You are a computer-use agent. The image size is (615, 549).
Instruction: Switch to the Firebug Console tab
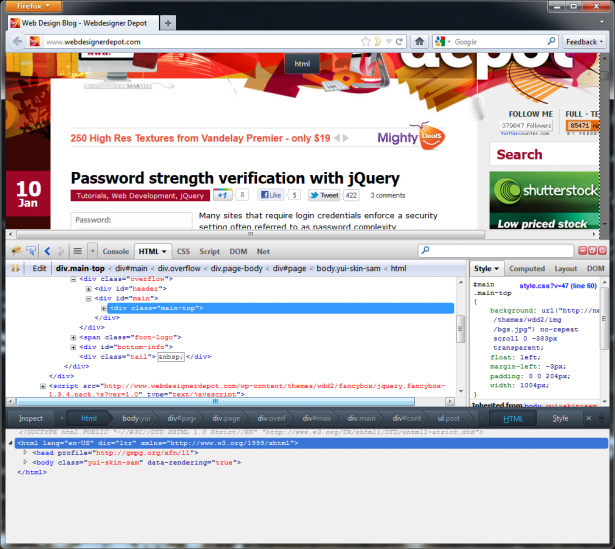pyautogui.click(x=116, y=251)
